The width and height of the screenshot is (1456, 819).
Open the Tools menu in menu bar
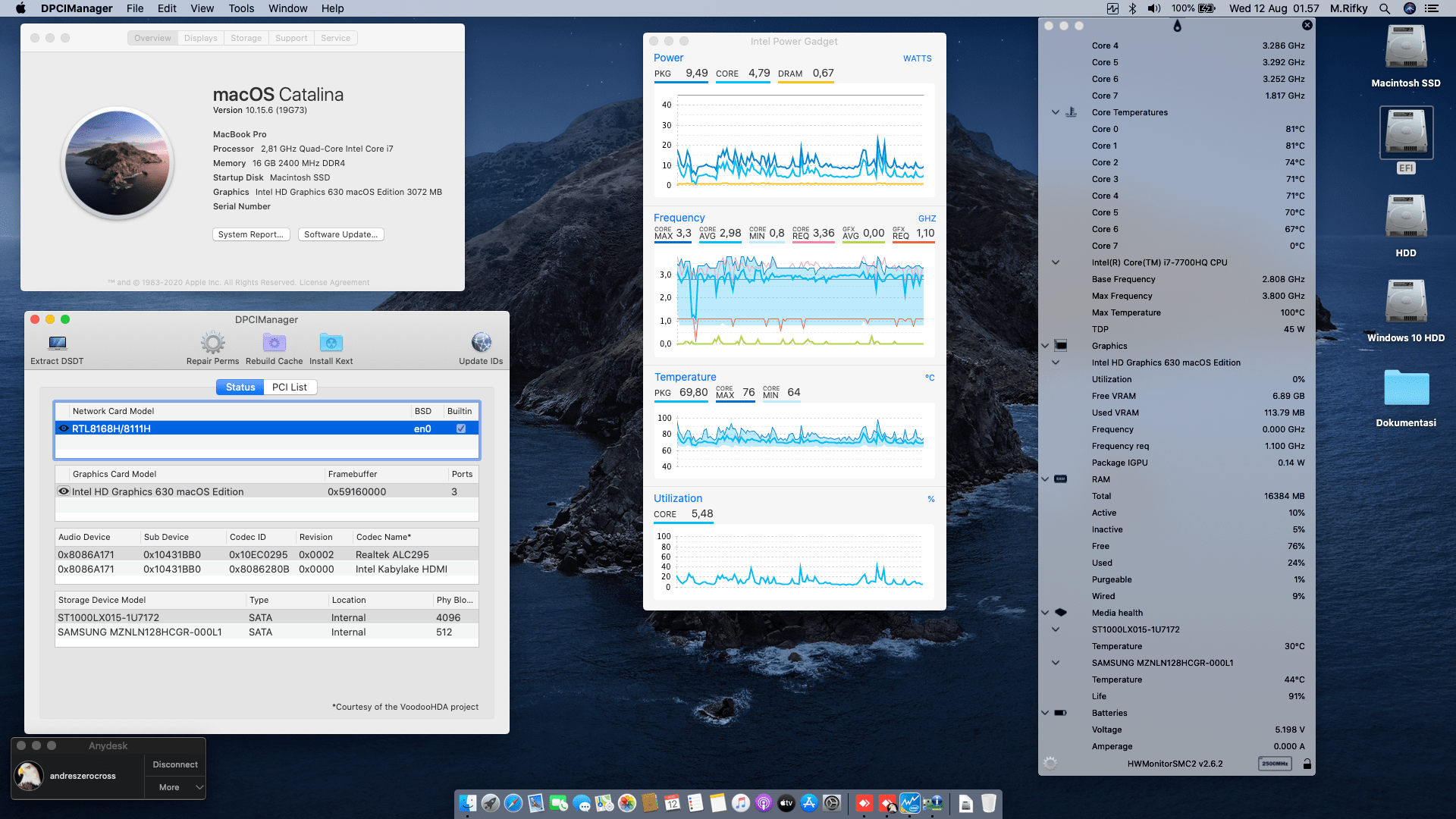click(x=241, y=8)
